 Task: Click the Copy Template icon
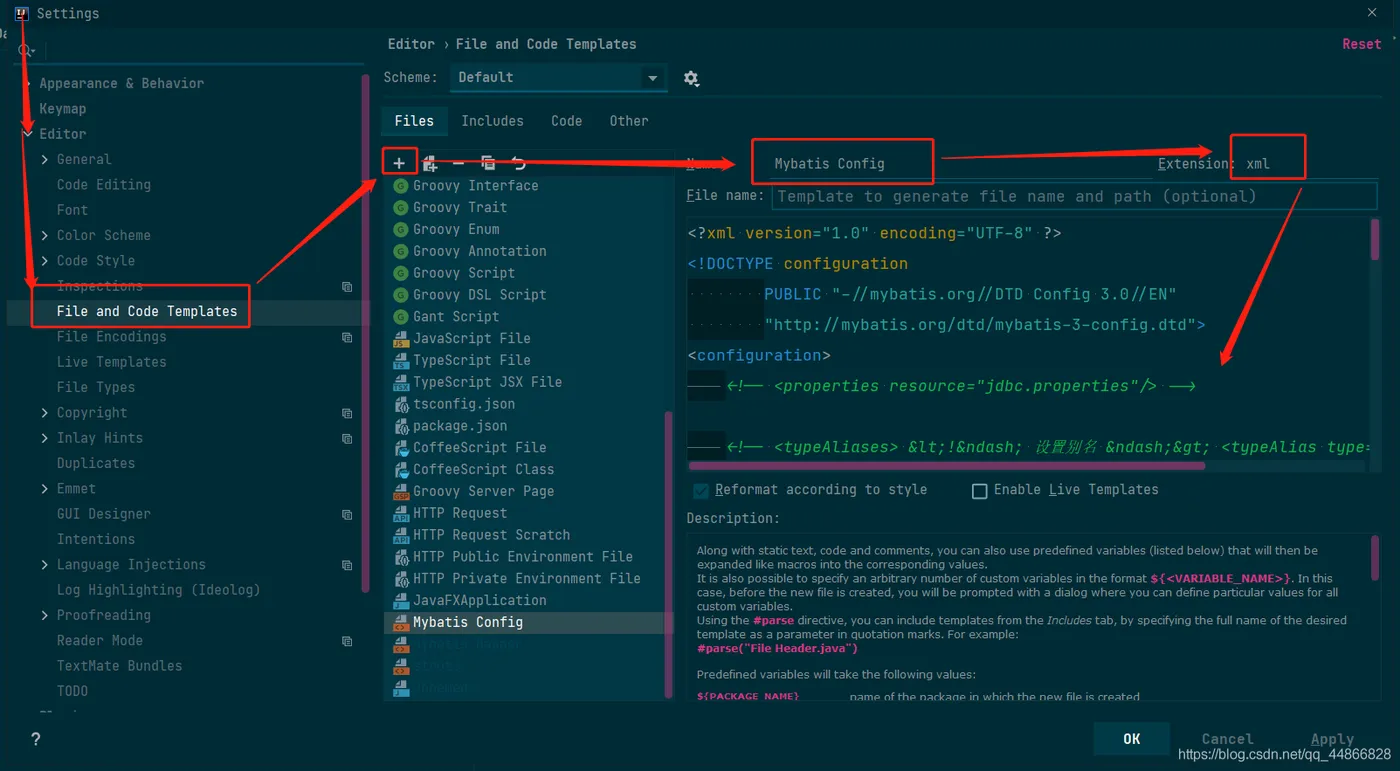[x=488, y=163]
